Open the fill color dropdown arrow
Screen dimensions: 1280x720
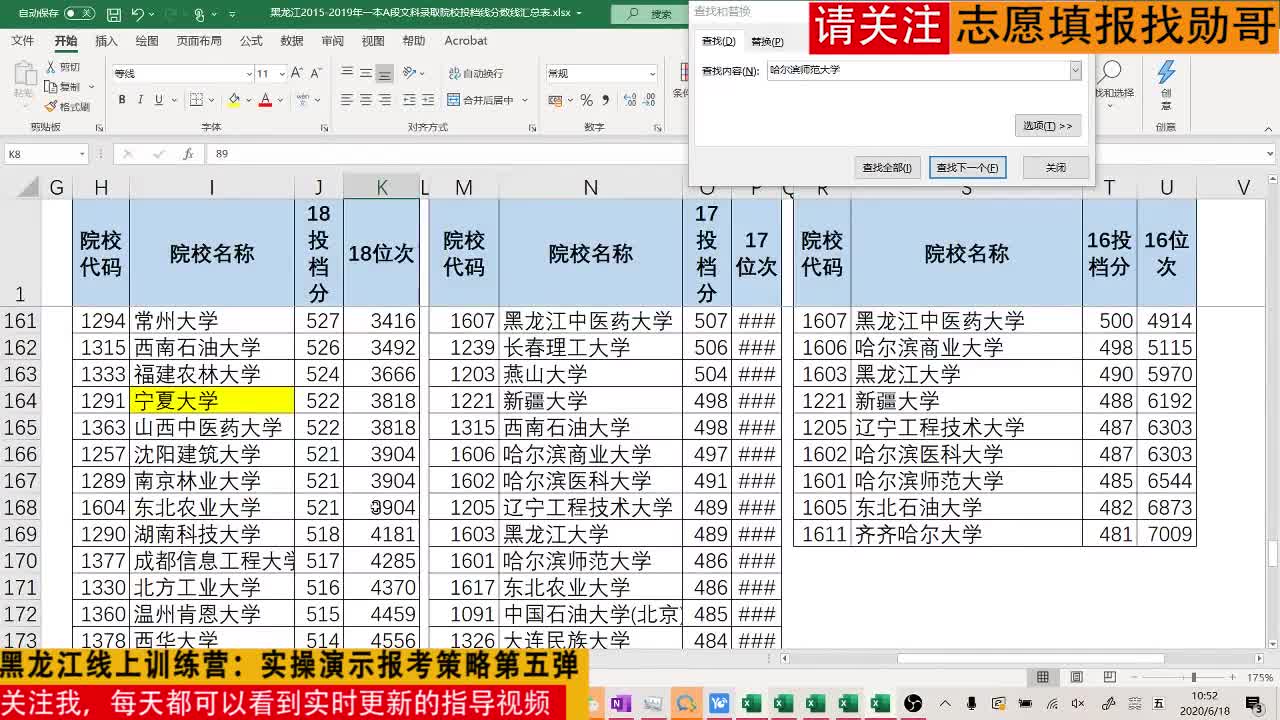(x=249, y=100)
